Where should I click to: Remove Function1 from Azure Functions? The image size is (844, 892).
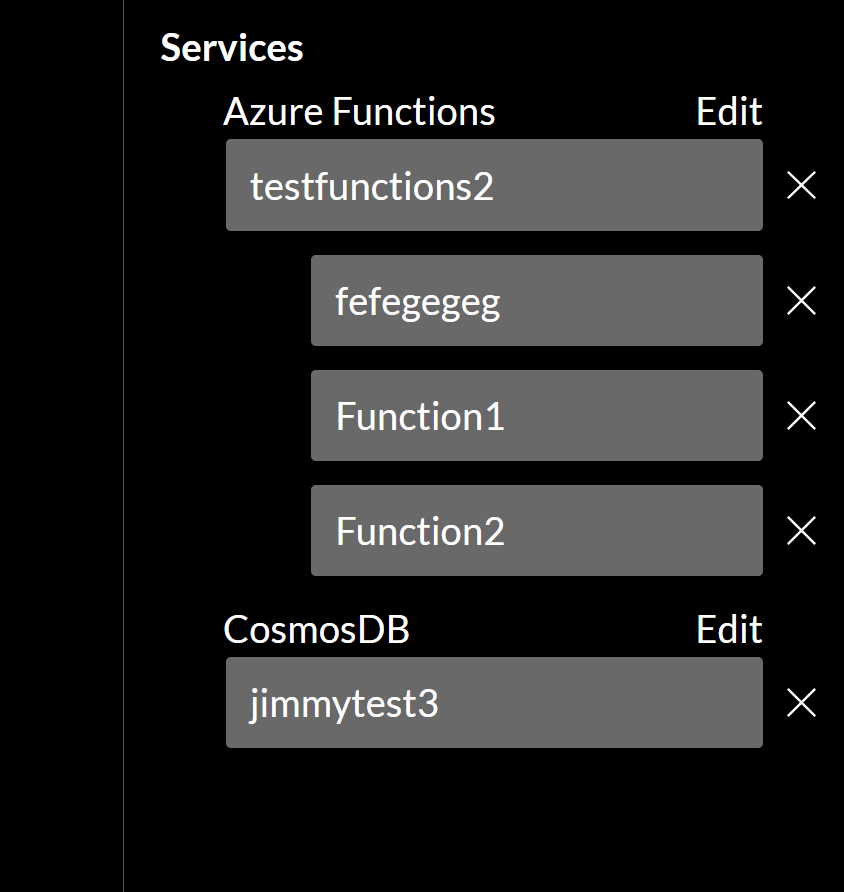click(801, 415)
